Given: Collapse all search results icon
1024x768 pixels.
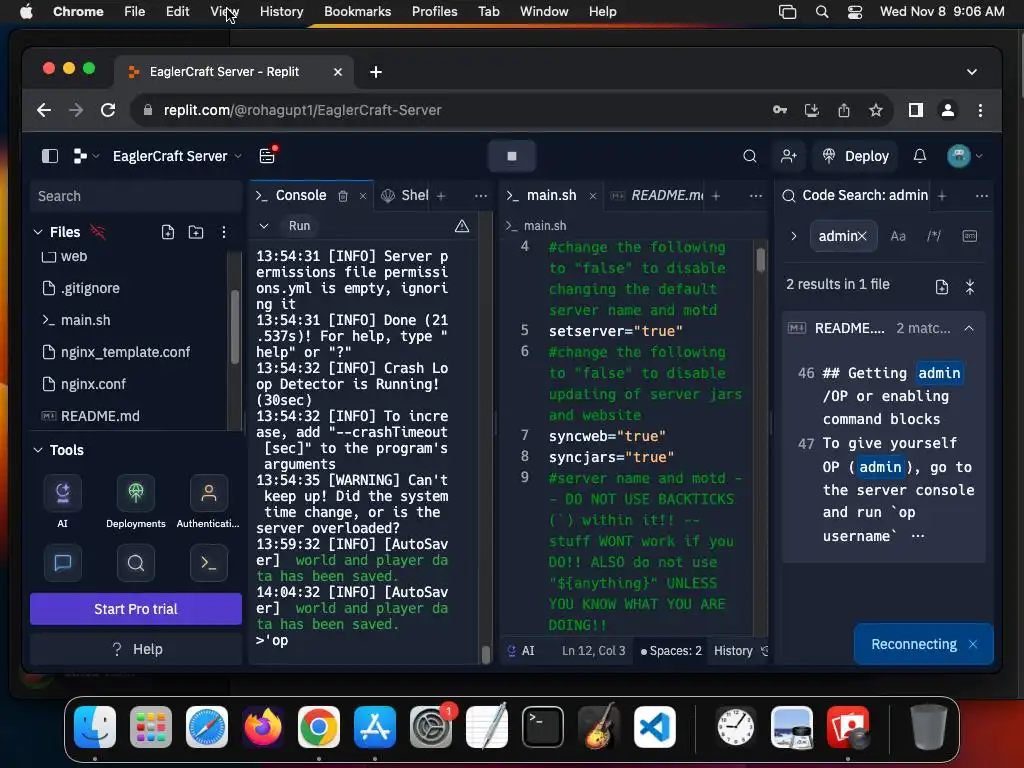Looking at the screenshot, I should [970, 286].
